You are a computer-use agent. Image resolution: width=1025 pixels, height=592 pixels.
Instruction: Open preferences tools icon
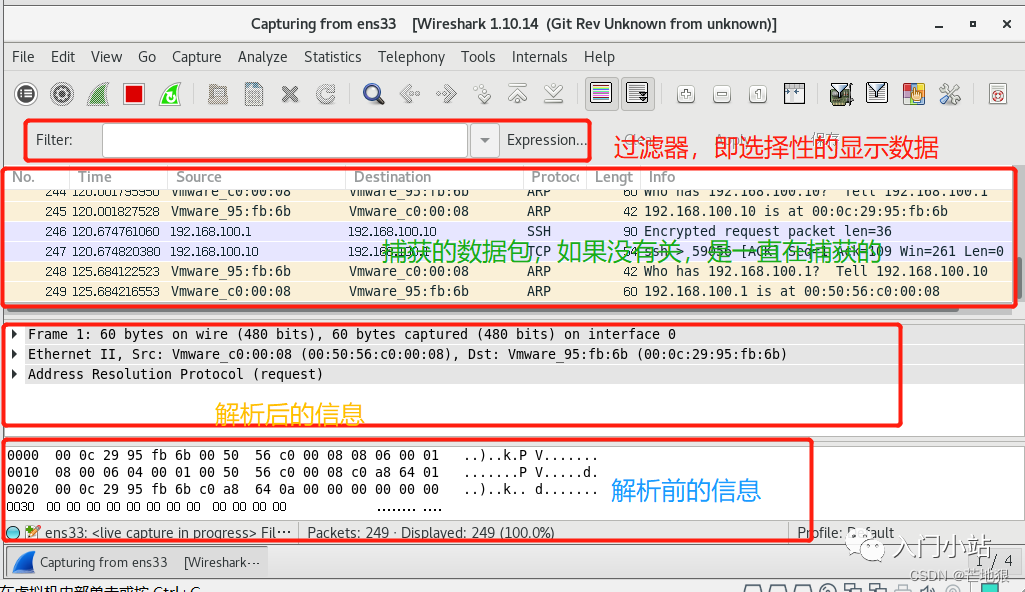[x=949, y=95]
